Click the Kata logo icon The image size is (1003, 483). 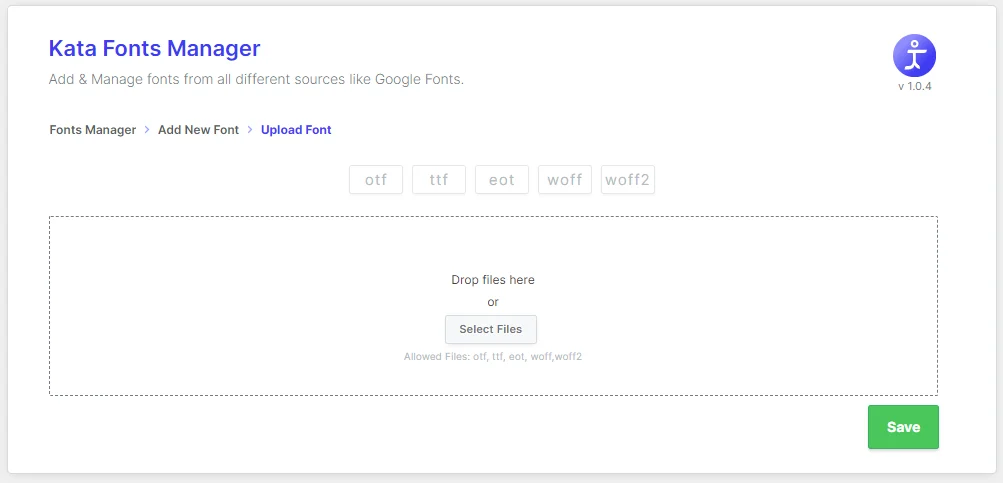(x=914, y=56)
